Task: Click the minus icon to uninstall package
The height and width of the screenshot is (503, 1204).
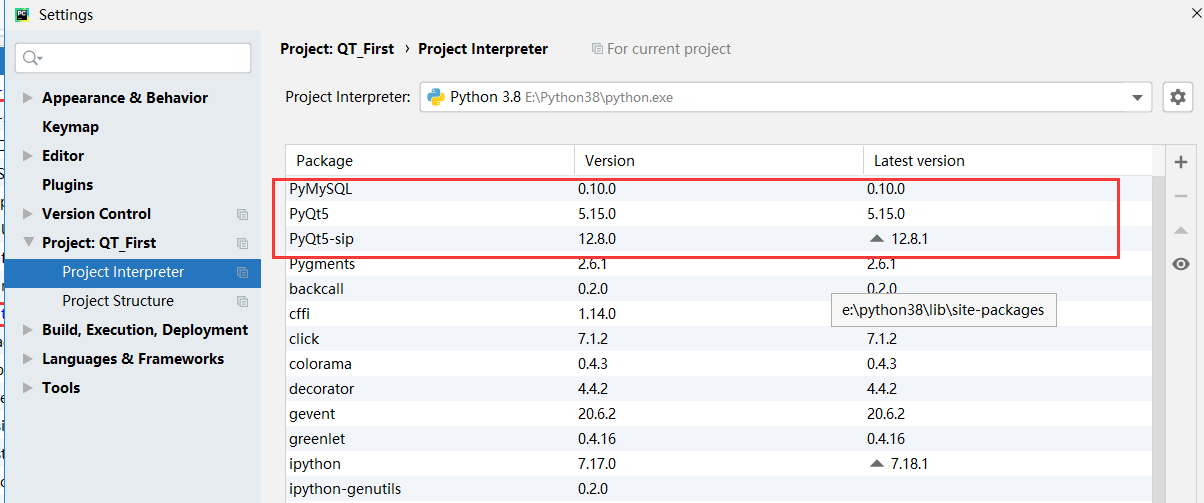Action: [x=1181, y=196]
